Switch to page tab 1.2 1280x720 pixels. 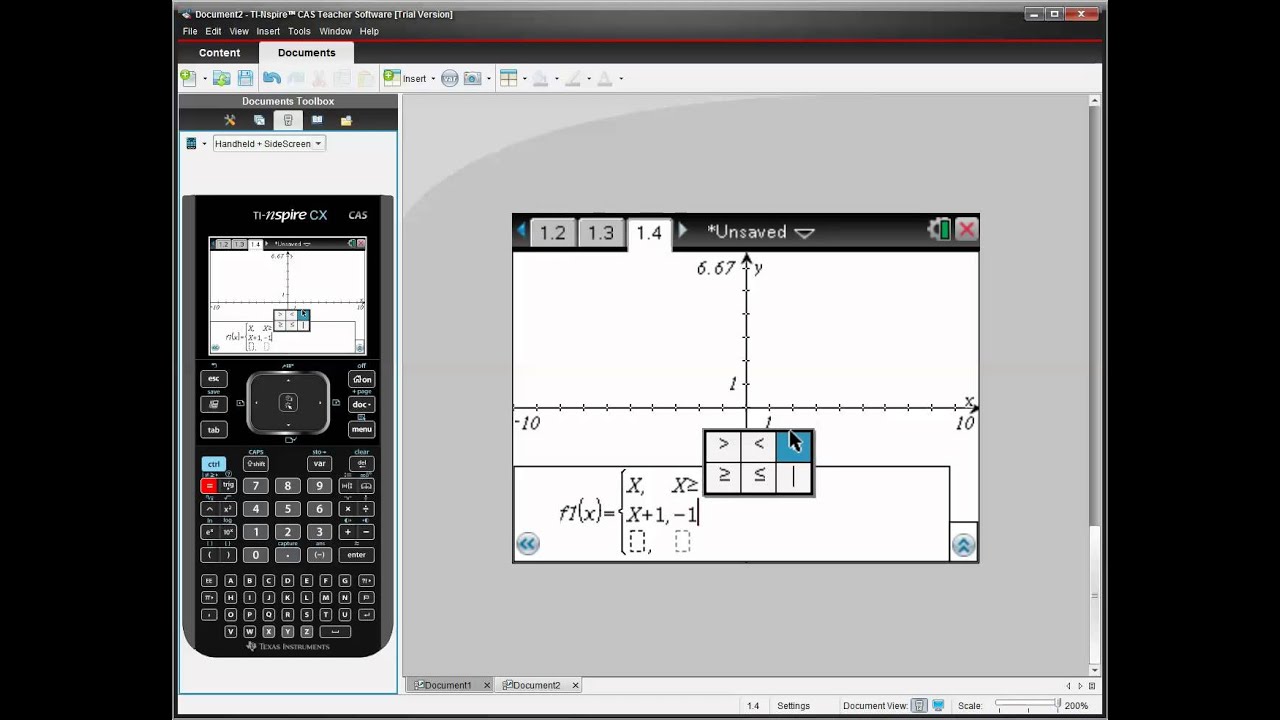tap(552, 232)
